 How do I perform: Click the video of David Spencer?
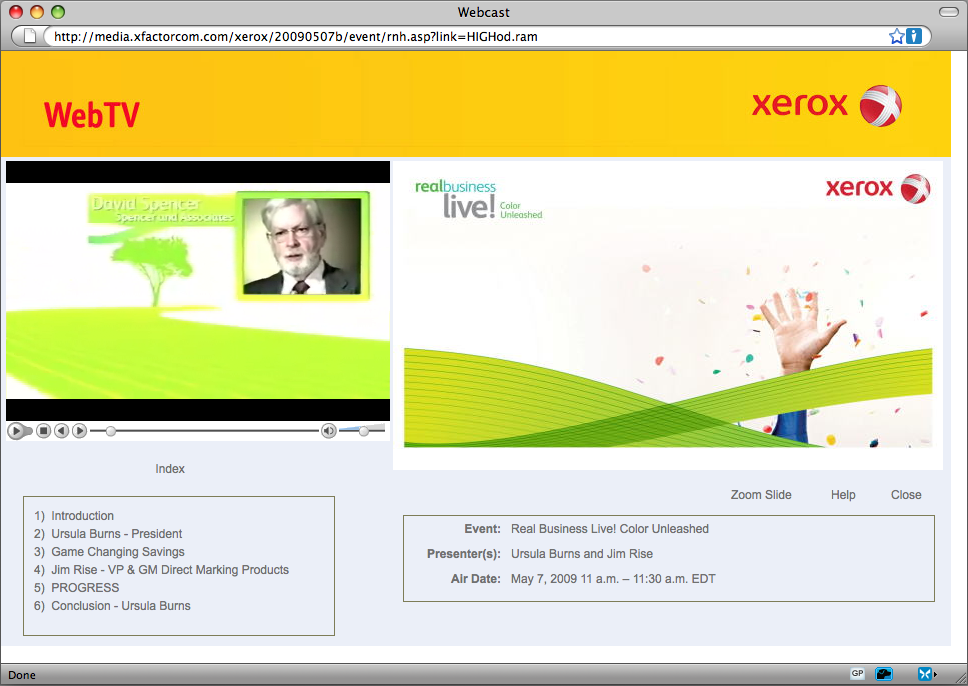198,291
